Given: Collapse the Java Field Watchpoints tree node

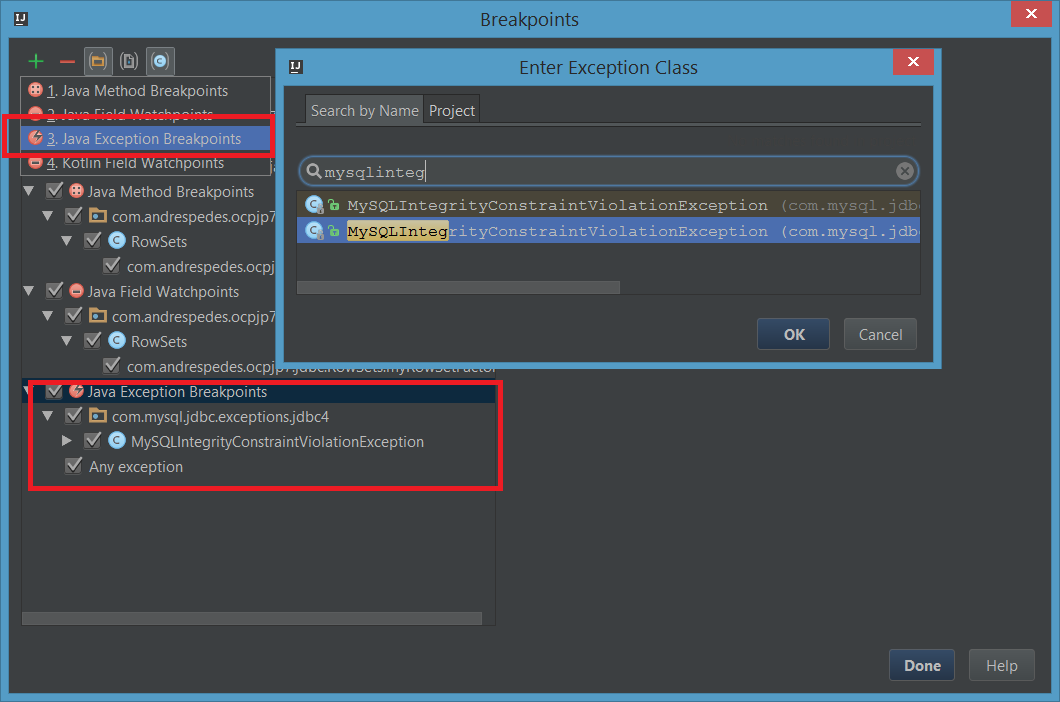Looking at the screenshot, I should tap(28, 291).
